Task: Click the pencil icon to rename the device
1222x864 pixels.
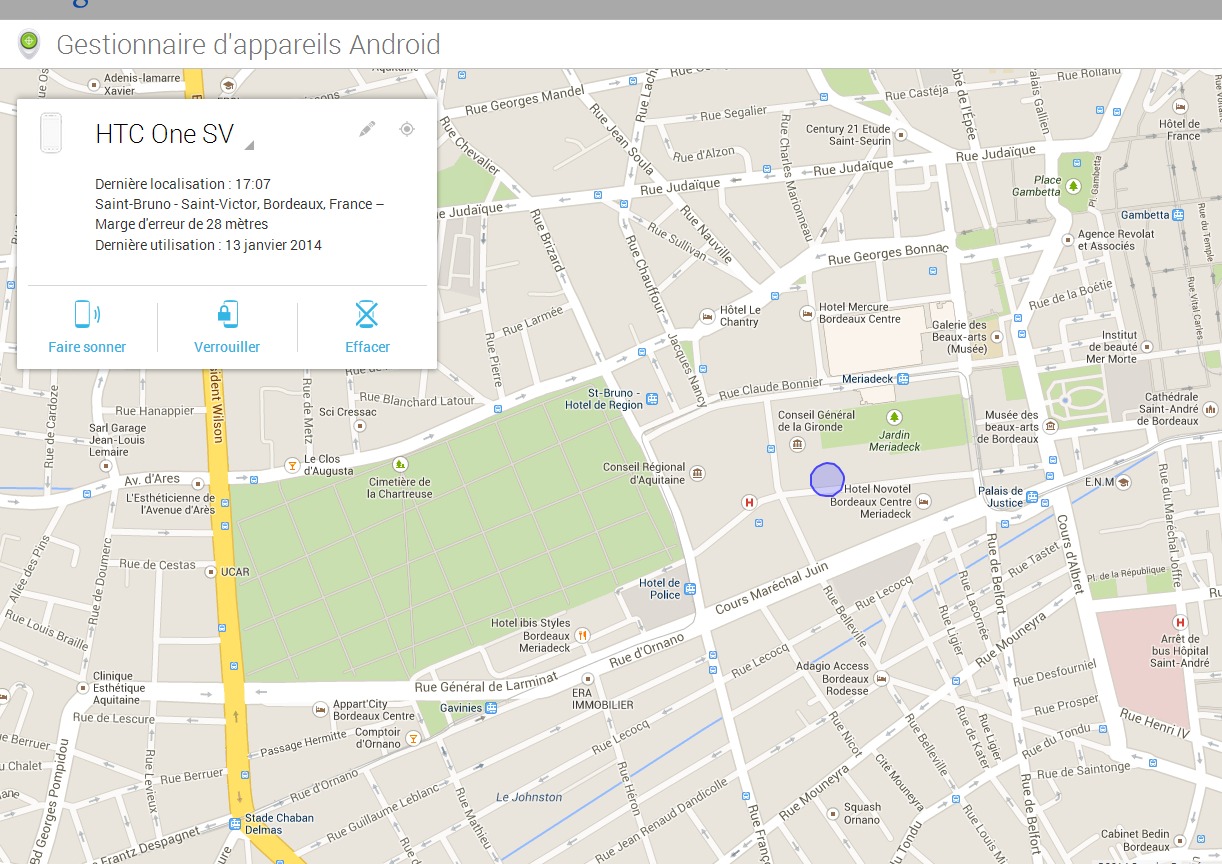Action: [x=367, y=129]
